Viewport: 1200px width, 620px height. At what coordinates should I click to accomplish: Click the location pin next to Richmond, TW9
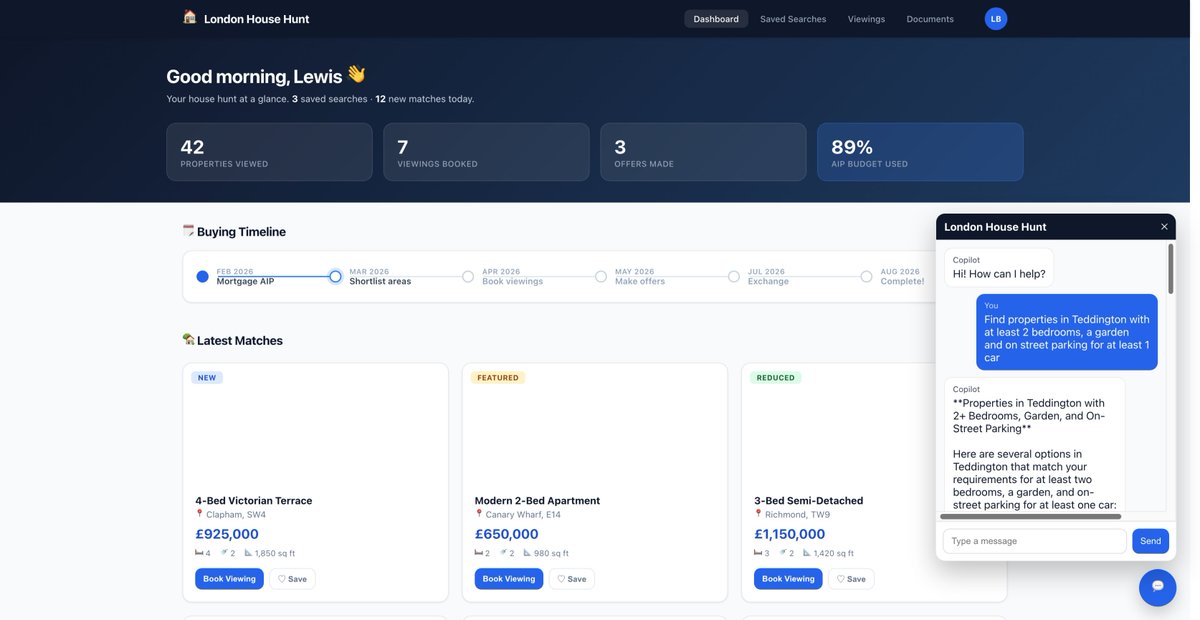point(759,514)
